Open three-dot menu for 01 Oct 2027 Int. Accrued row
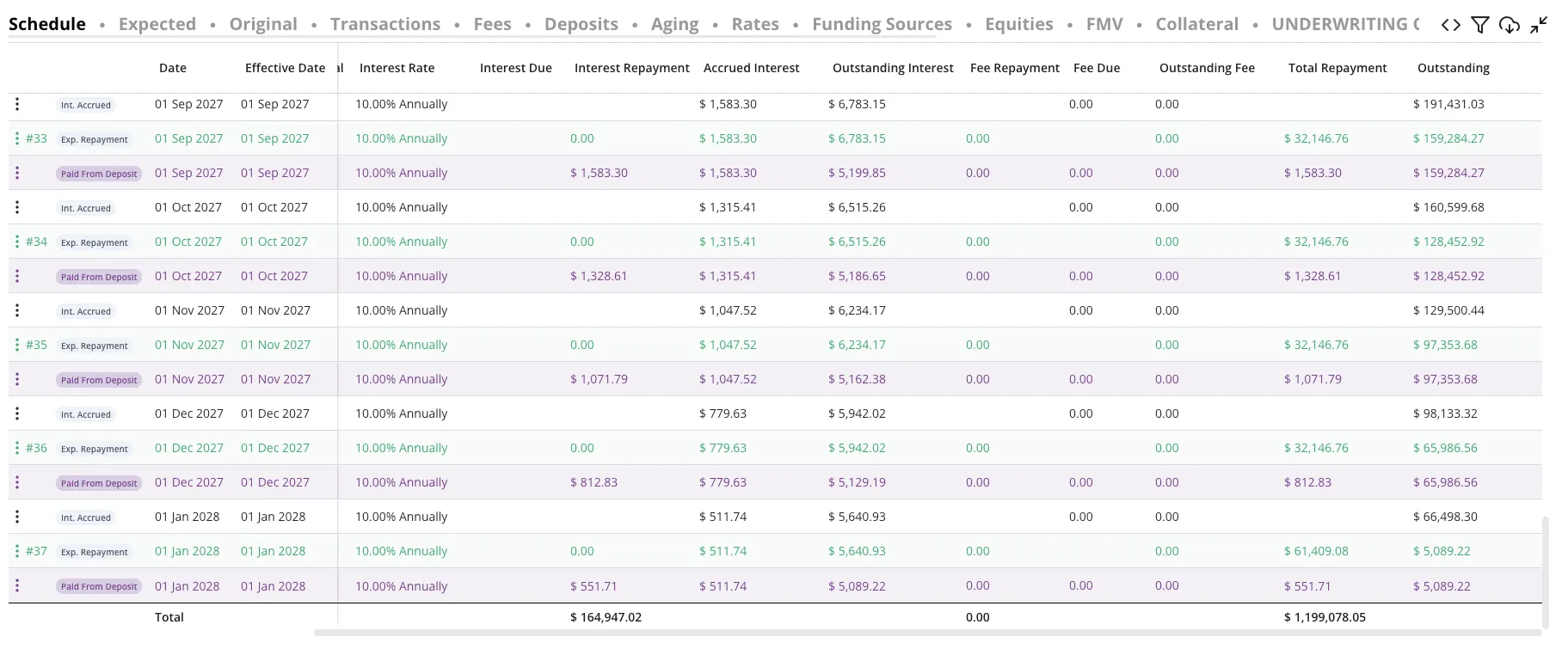The image size is (1568, 649). coord(17,207)
